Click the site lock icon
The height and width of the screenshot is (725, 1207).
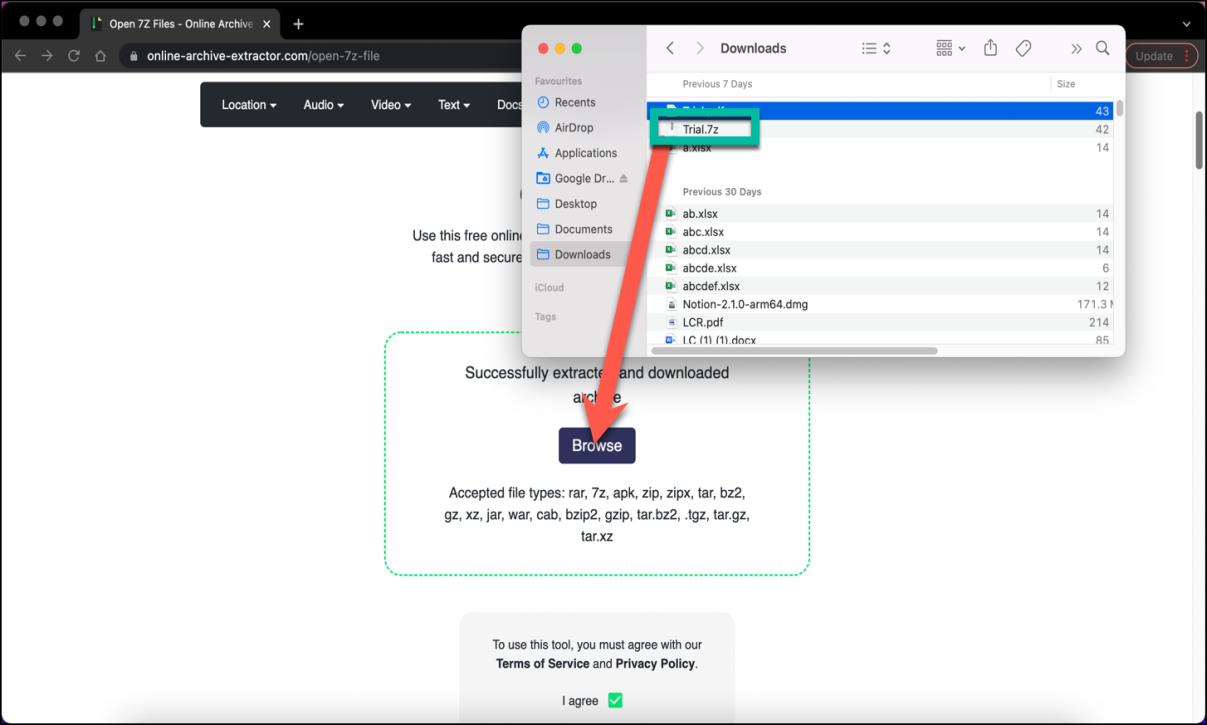coord(133,56)
